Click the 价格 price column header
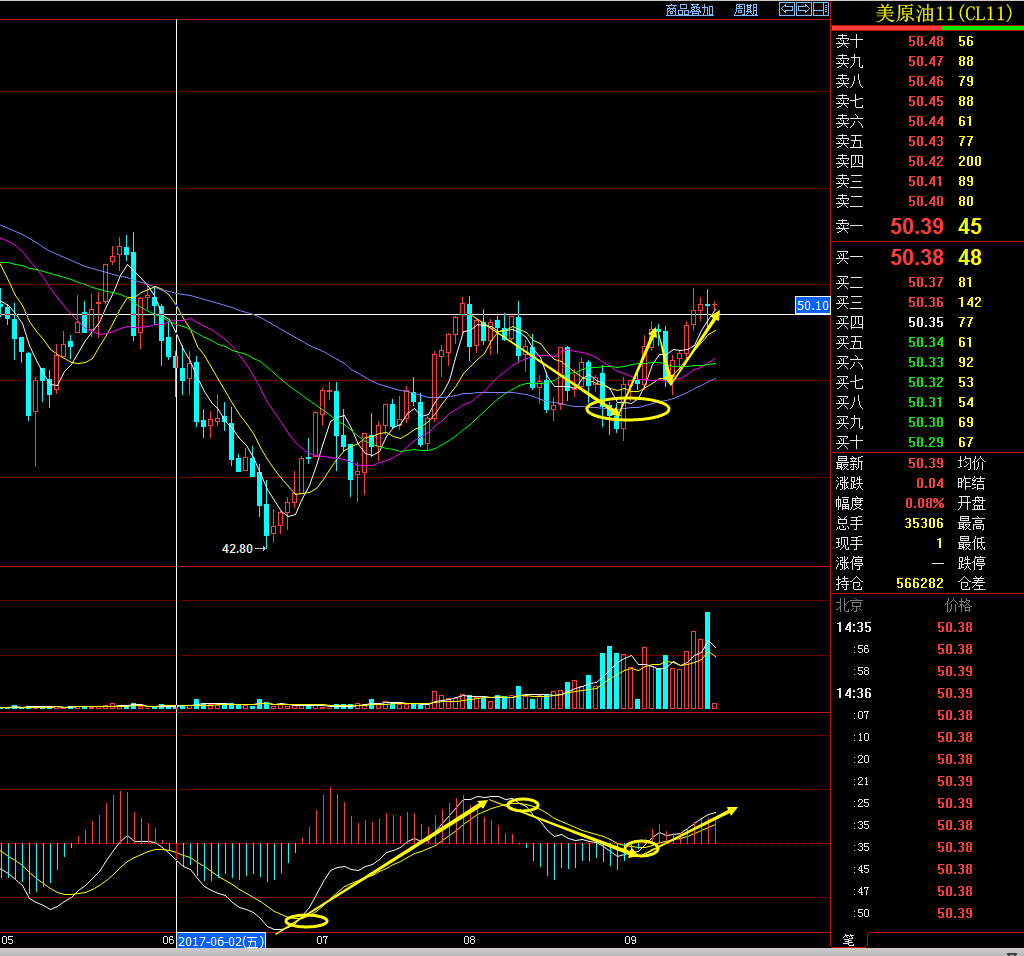 pyautogui.click(x=957, y=605)
